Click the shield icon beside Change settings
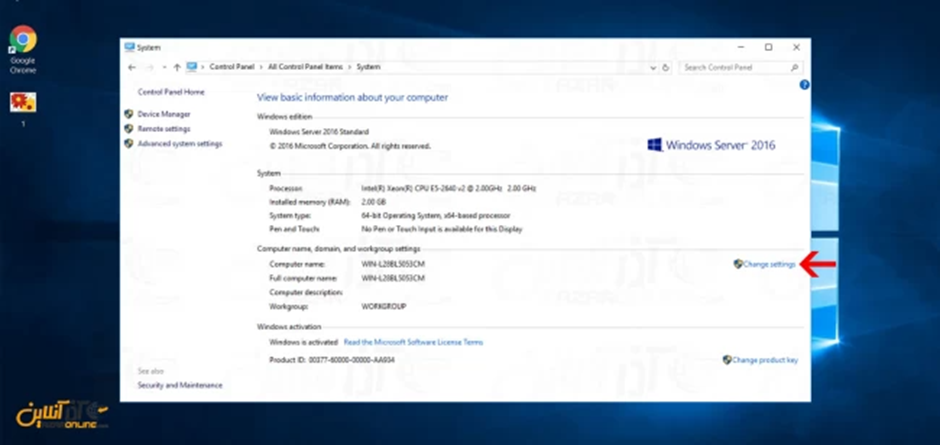 pos(738,264)
